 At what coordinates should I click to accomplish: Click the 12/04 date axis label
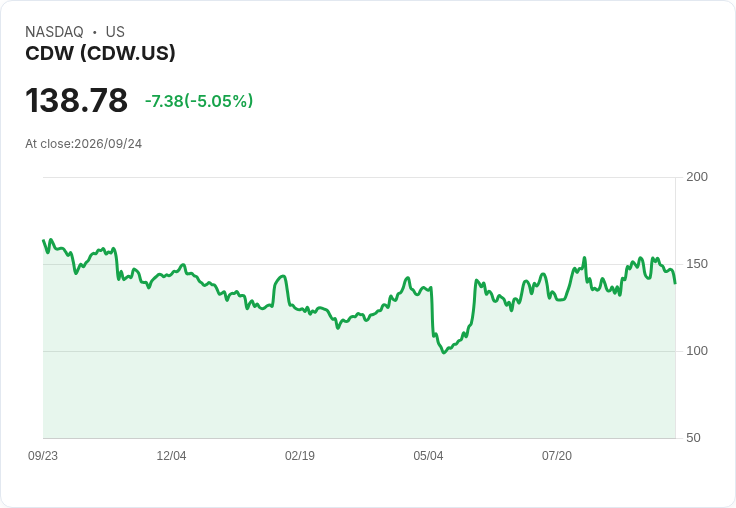171,456
